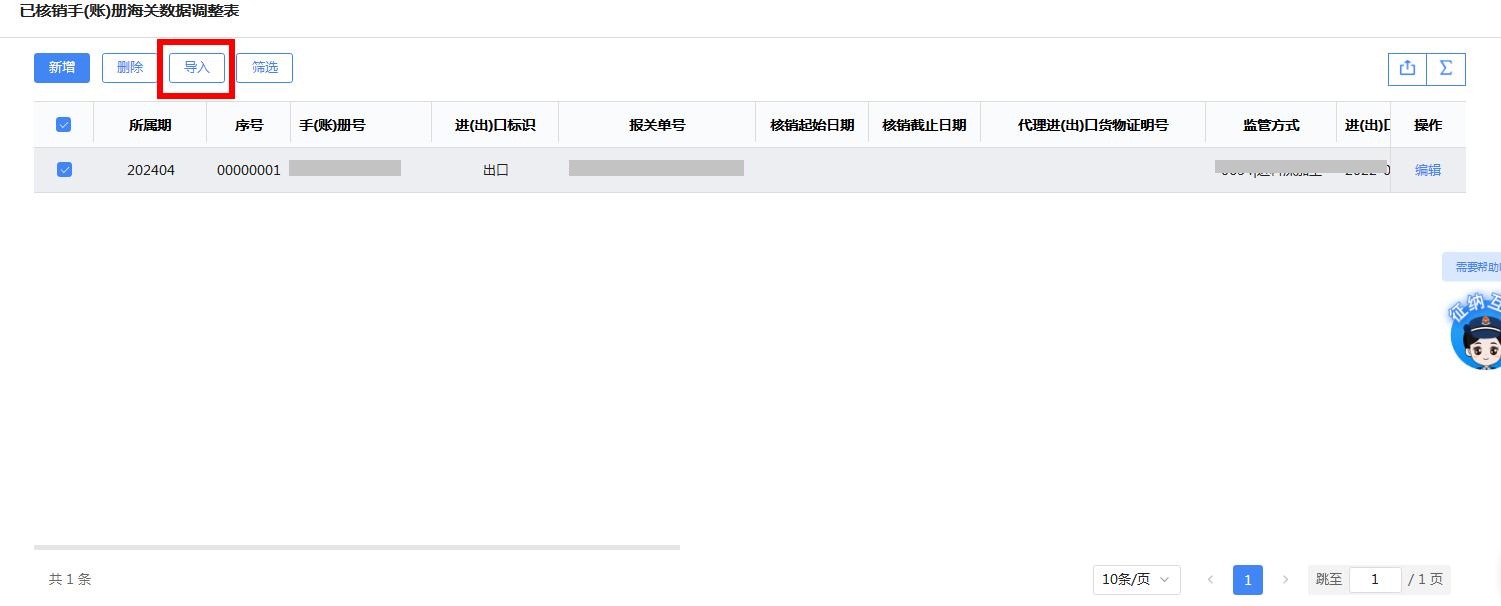Click the 导入 import button
Screen dimensions: 1501x606
197,68
